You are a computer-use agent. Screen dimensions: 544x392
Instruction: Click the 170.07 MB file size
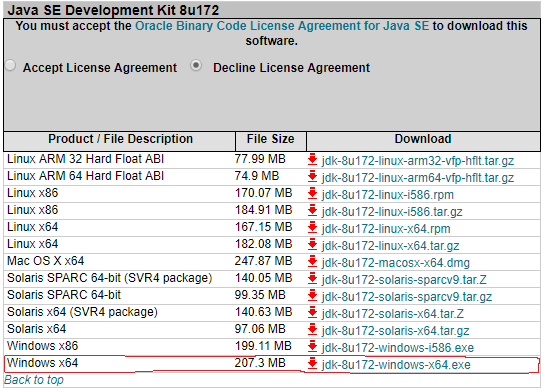point(263,193)
